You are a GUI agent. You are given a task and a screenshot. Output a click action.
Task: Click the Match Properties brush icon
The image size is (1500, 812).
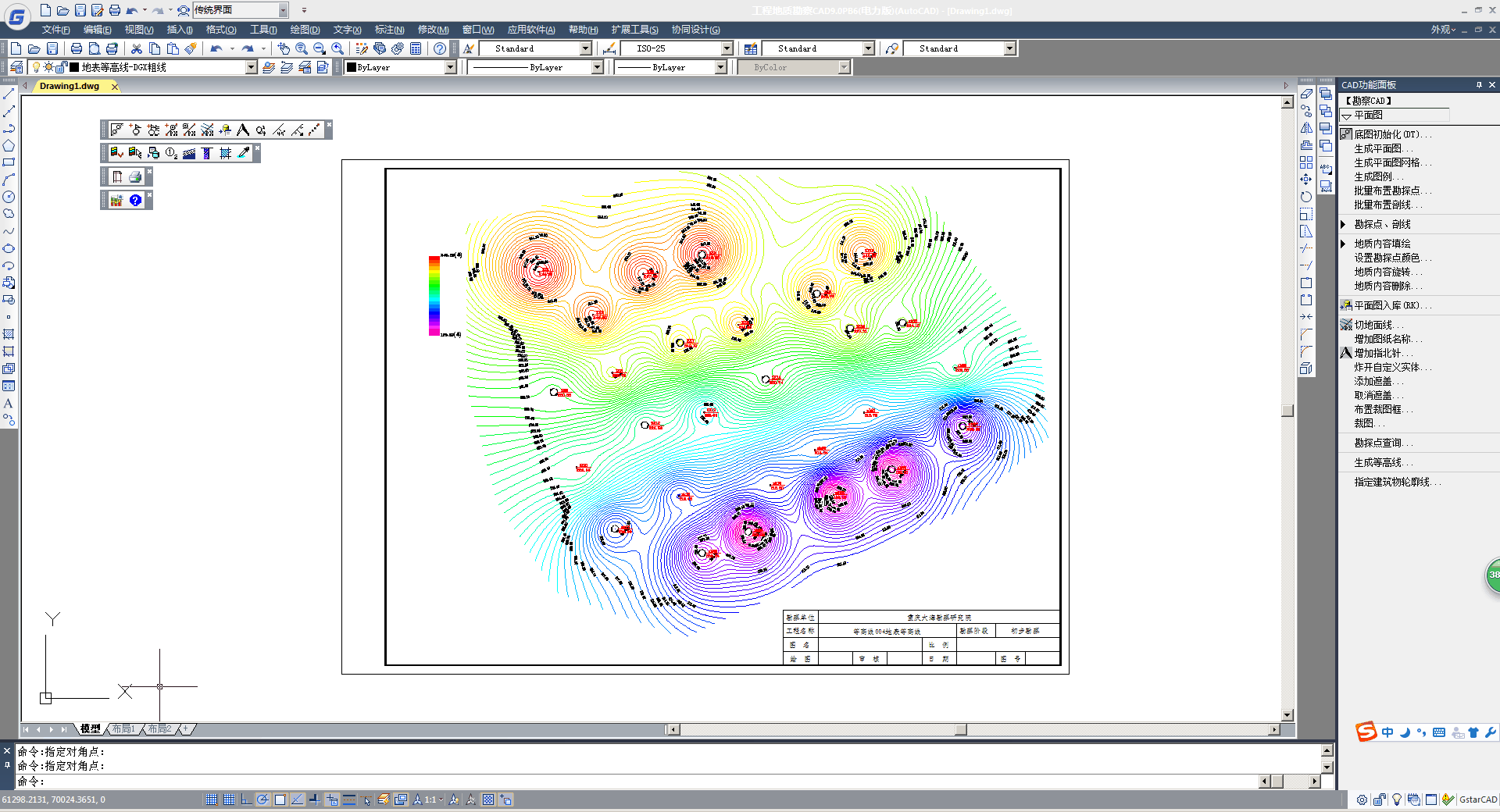pyautogui.click(x=191, y=48)
